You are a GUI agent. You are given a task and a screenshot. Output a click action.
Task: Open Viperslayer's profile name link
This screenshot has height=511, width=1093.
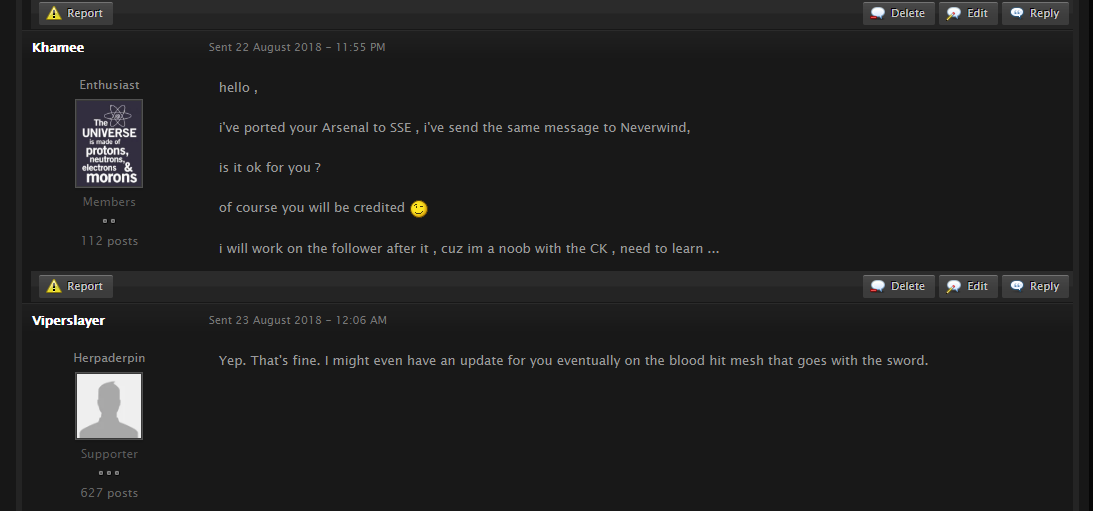pyautogui.click(x=68, y=320)
